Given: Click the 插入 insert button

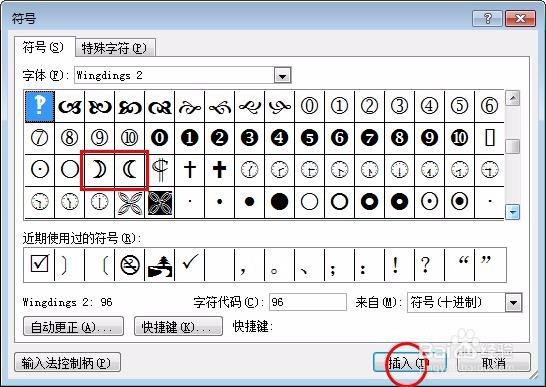Looking at the screenshot, I should [410, 363].
